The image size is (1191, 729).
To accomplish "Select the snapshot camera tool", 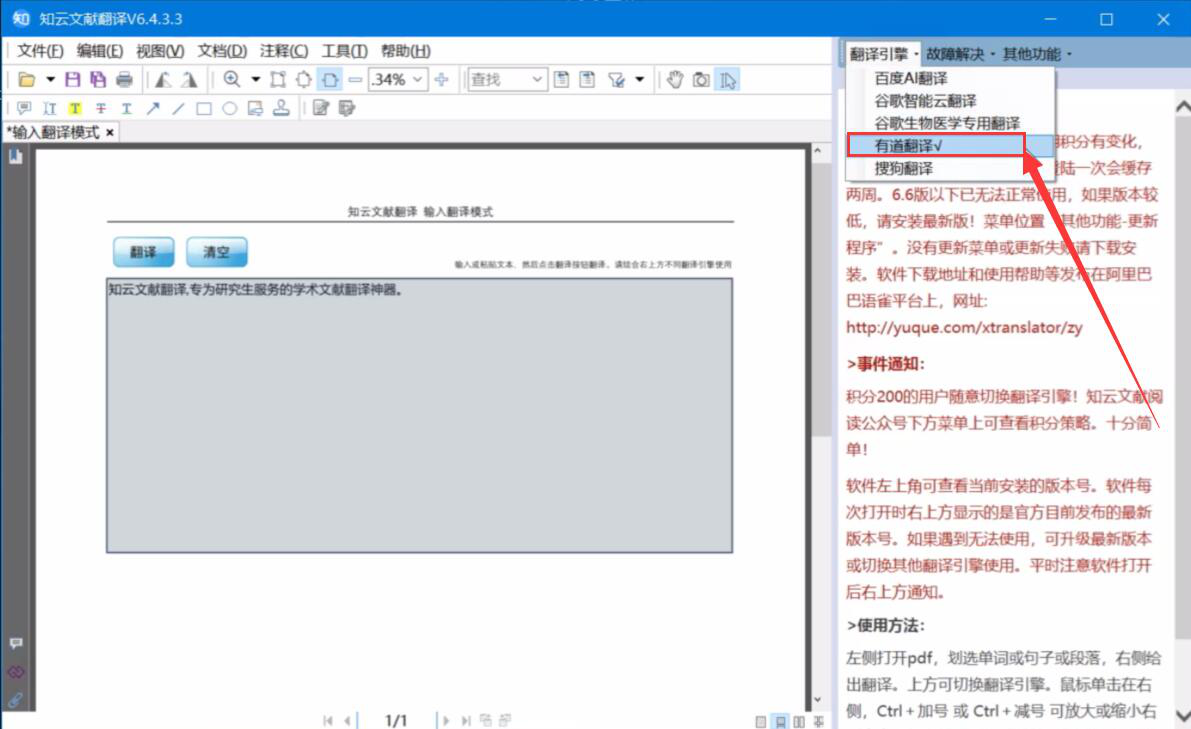I will [701, 80].
